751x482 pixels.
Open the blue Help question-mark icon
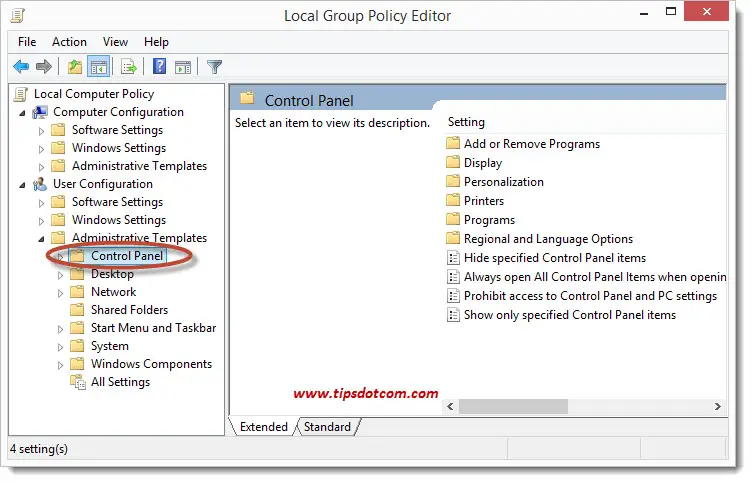159,66
